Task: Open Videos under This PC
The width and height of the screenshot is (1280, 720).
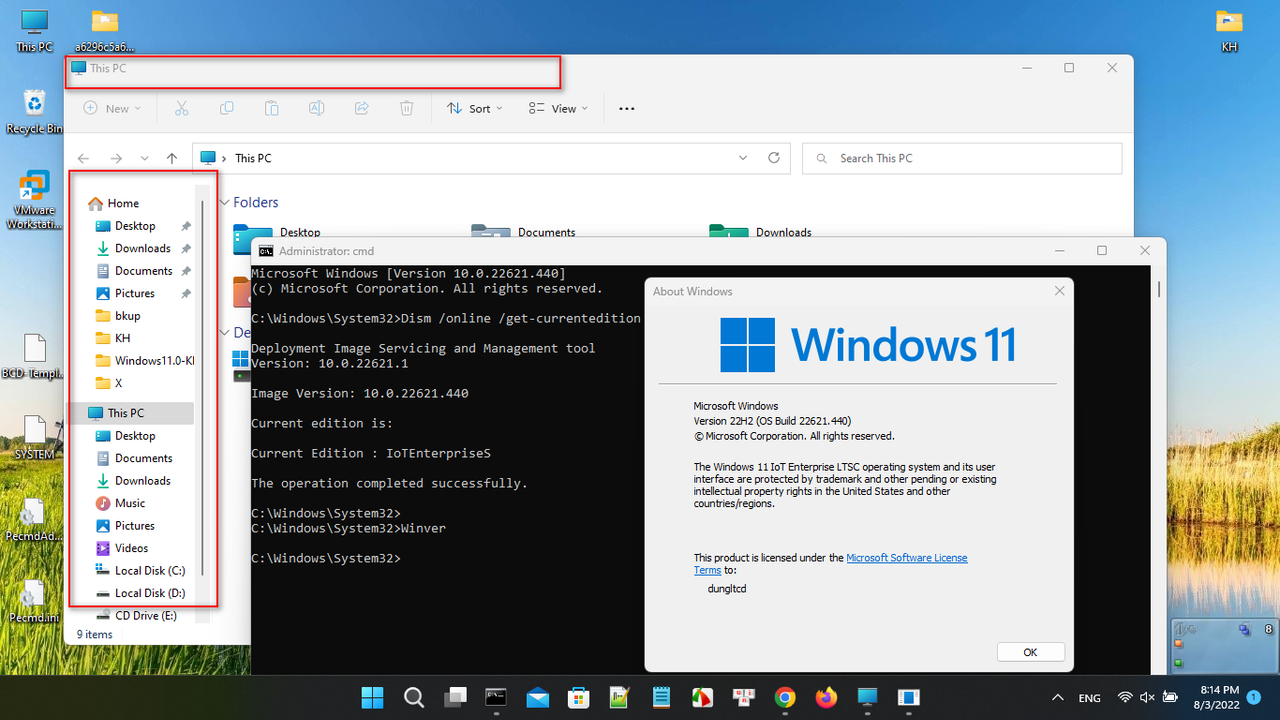Action: (x=131, y=548)
